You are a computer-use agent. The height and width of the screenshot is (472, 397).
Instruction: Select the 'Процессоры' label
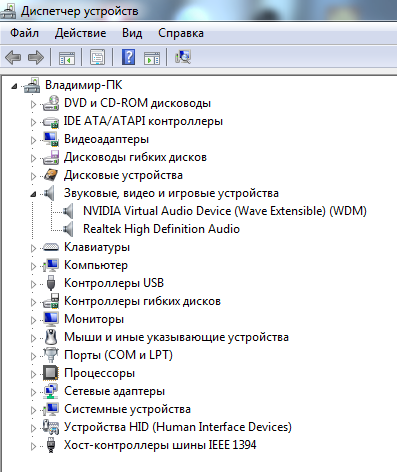point(99,373)
